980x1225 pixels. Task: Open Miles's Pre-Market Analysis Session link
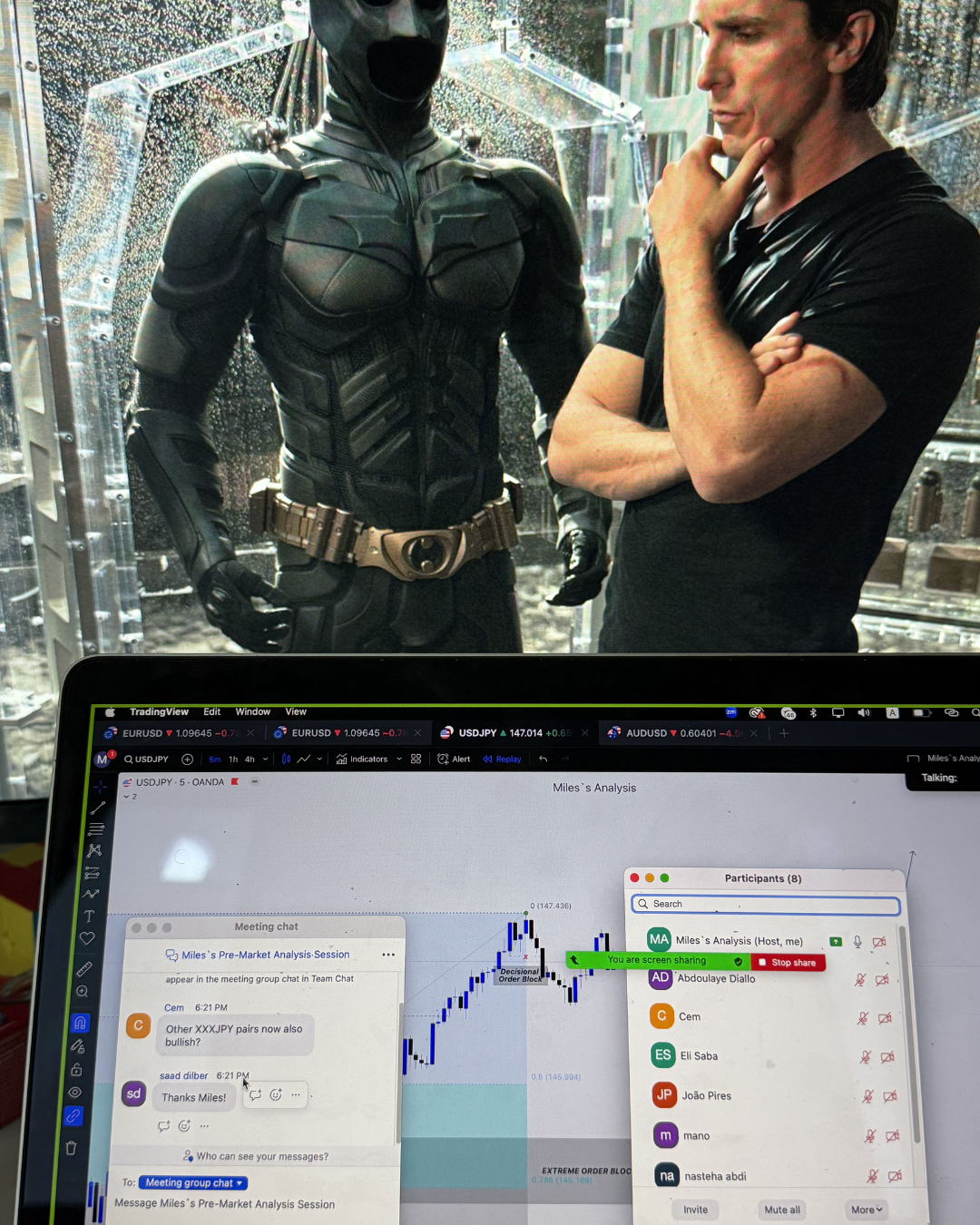coord(265,955)
